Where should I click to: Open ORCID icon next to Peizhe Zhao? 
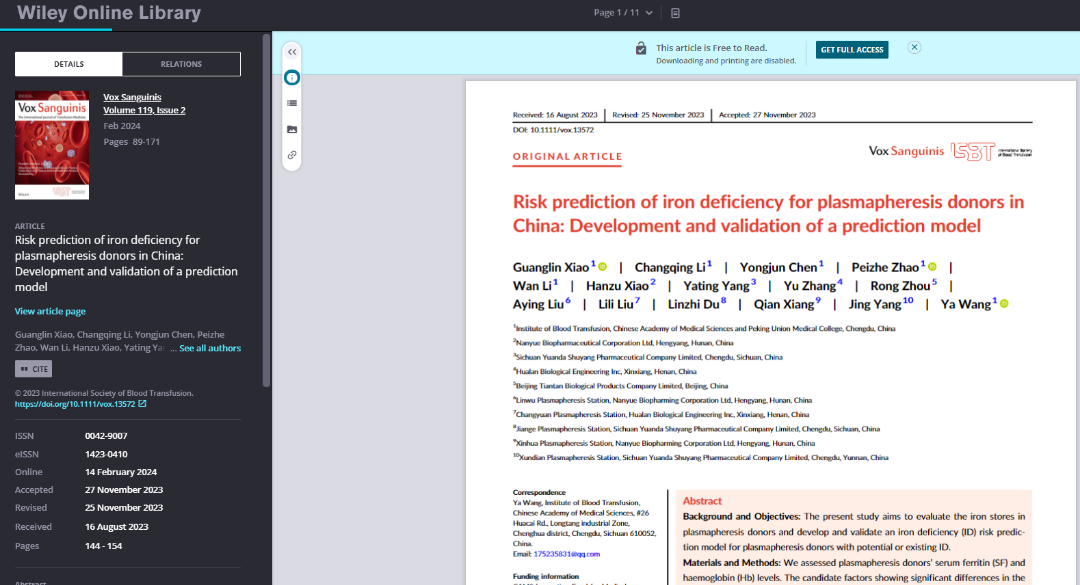coord(933,267)
